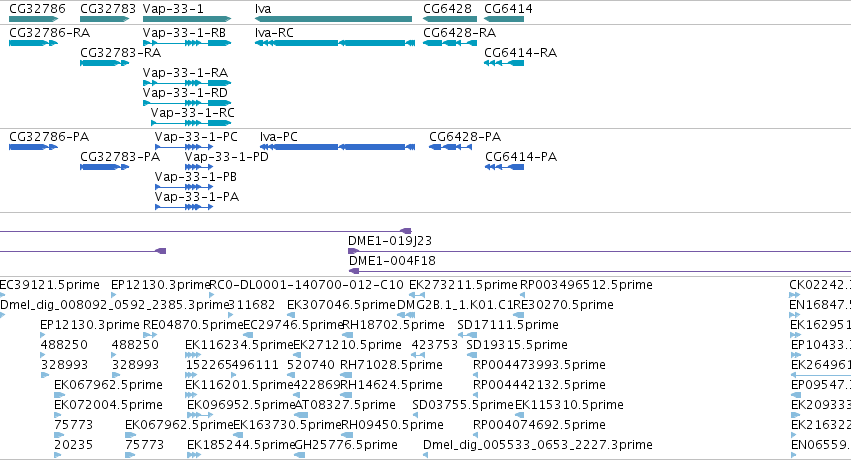Select the Vap-33-1-RA transcript
The width and height of the screenshot is (851, 460).
[187, 83]
